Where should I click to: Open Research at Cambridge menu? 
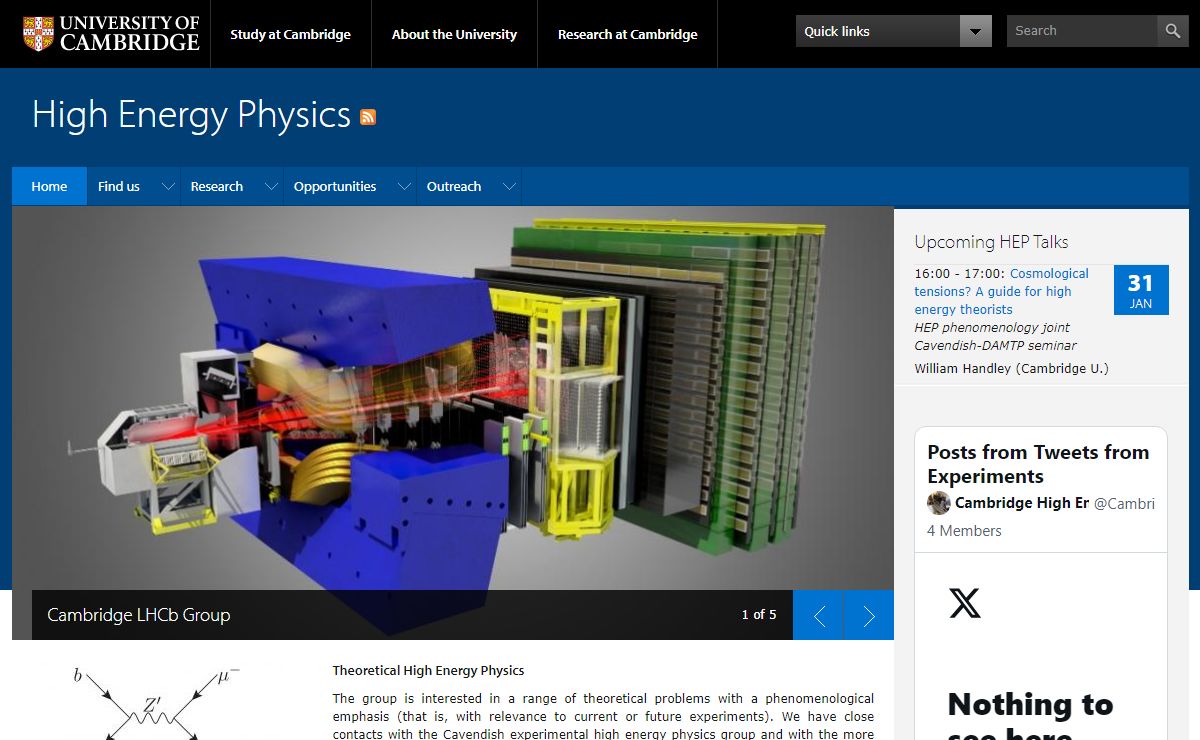pyautogui.click(x=627, y=34)
